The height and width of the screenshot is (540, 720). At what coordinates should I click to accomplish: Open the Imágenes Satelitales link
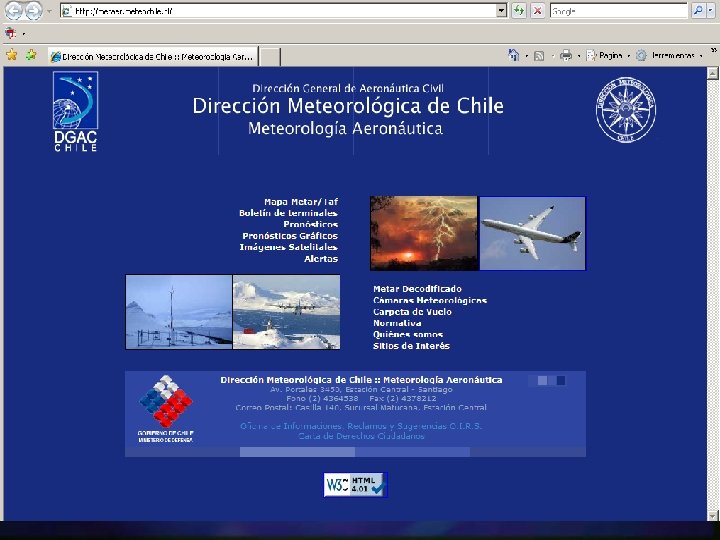click(289, 247)
